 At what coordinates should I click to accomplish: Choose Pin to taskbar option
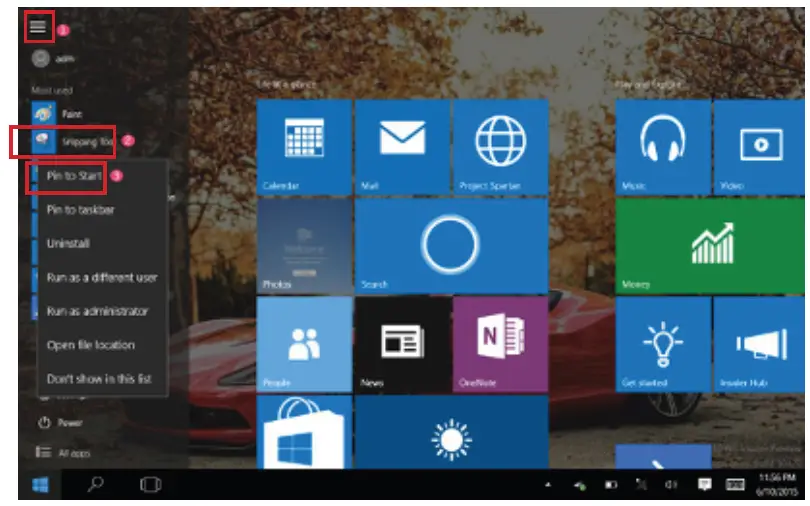click(80, 210)
